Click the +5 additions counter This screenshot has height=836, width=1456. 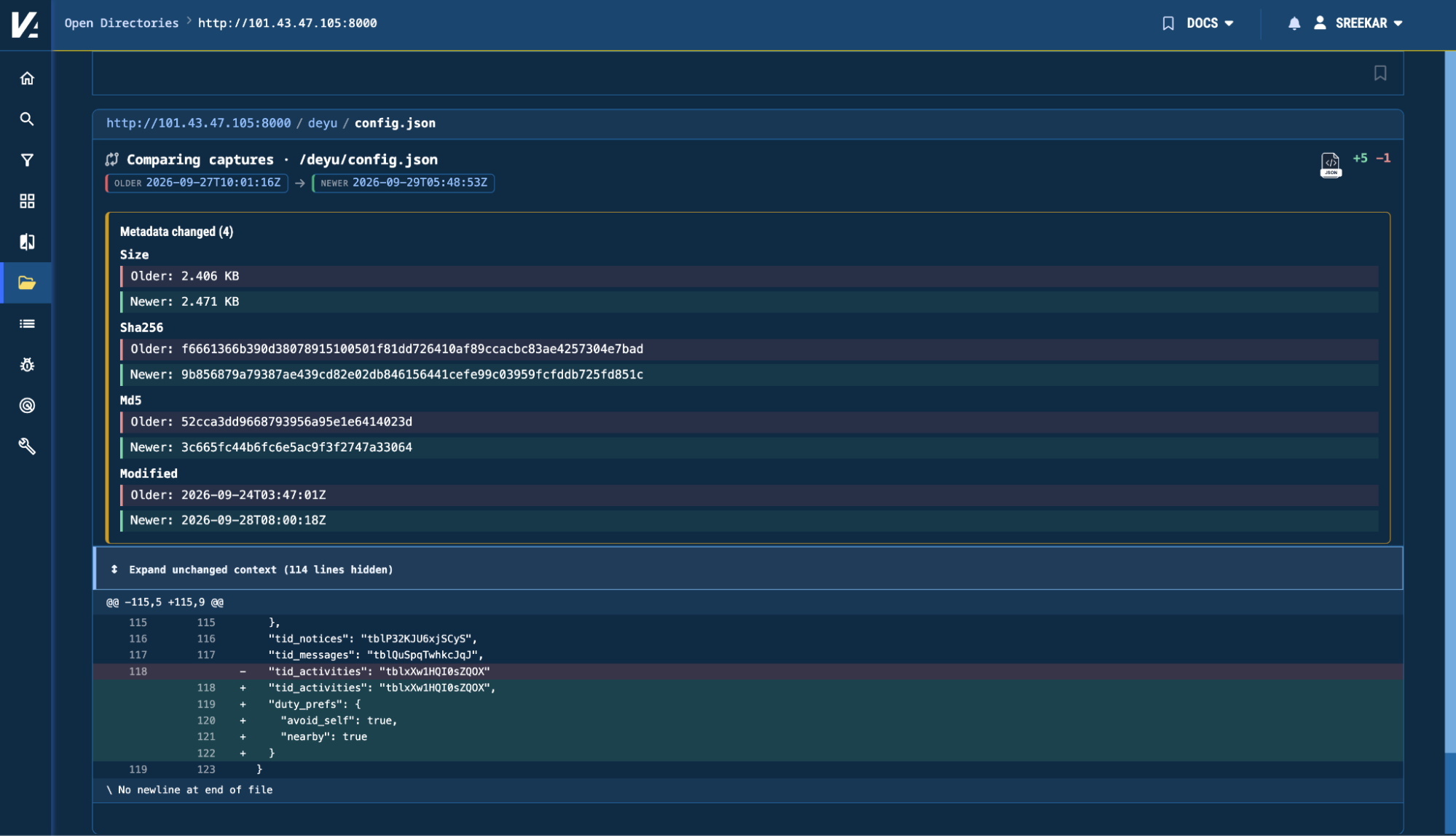pyautogui.click(x=1360, y=158)
